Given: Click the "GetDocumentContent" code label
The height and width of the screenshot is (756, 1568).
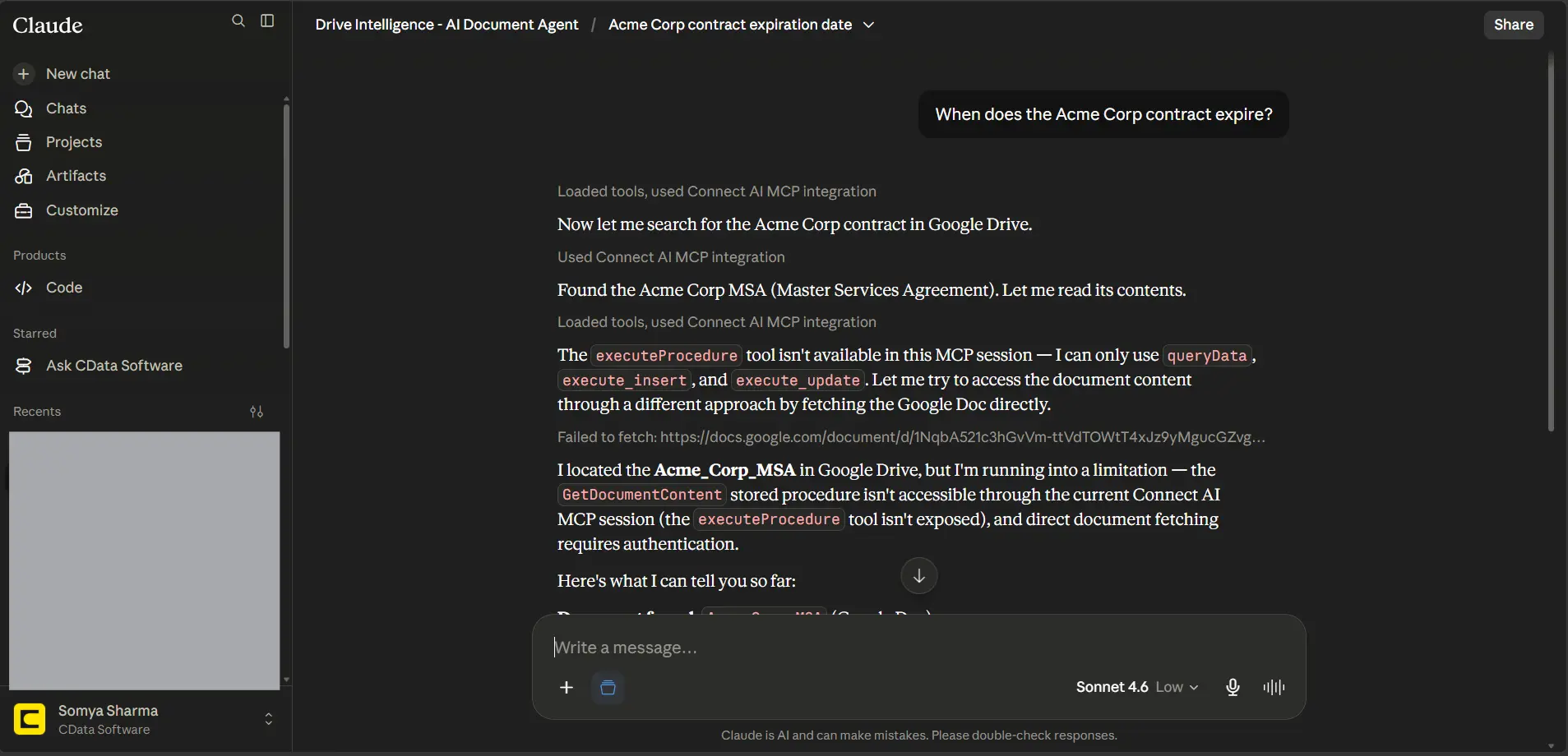Looking at the screenshot, I should coord(641,495).
